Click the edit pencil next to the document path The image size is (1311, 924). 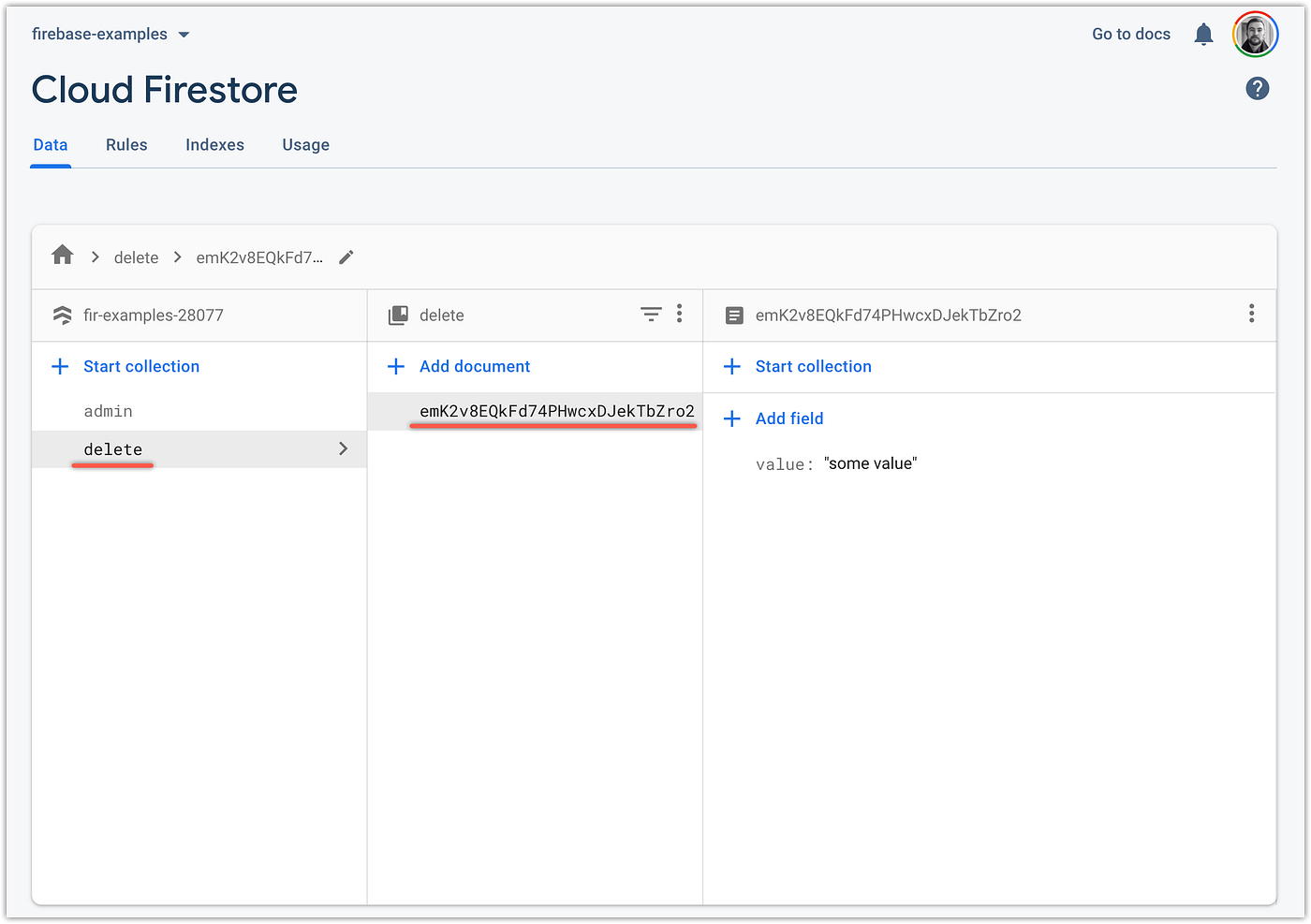pos(346,257)
